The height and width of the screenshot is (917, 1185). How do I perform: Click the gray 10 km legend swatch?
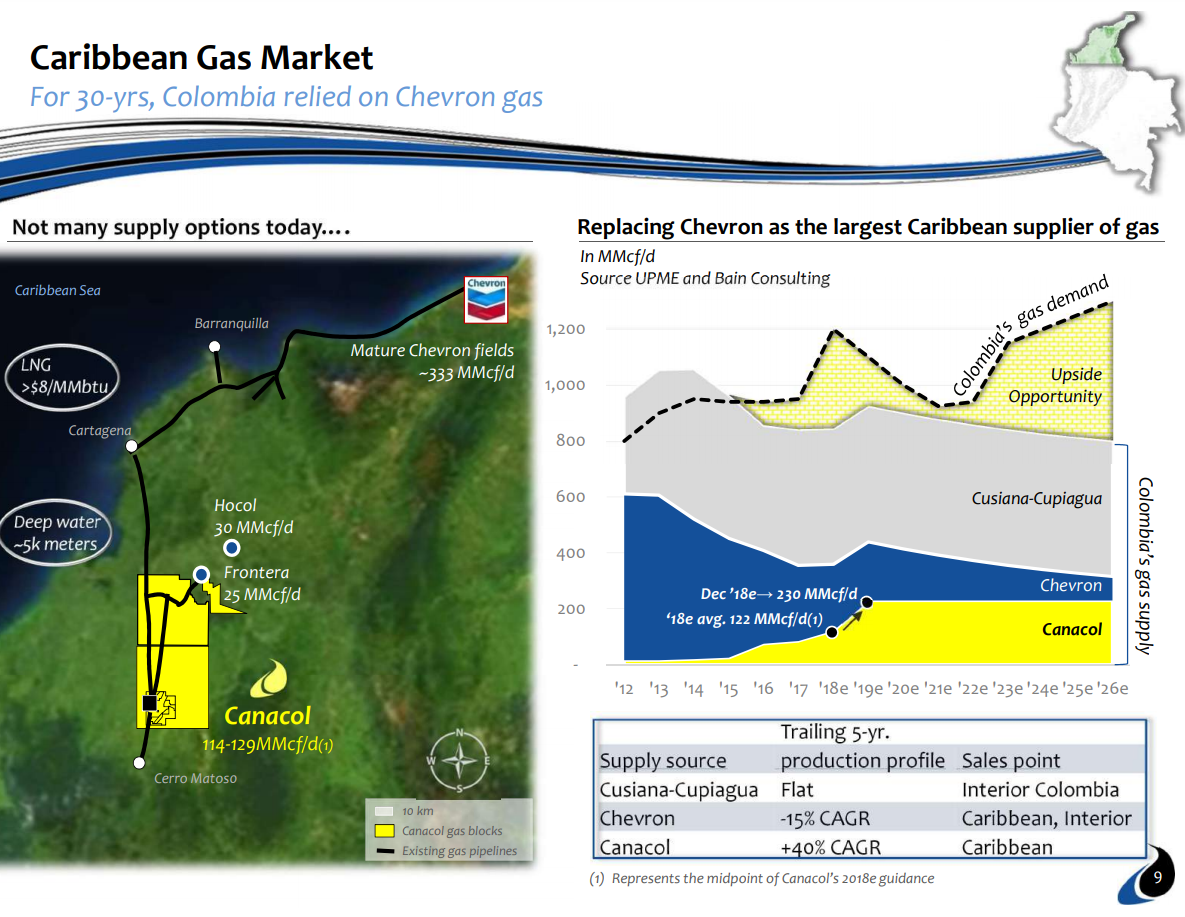pyautogui.click(x=384, y=811)
